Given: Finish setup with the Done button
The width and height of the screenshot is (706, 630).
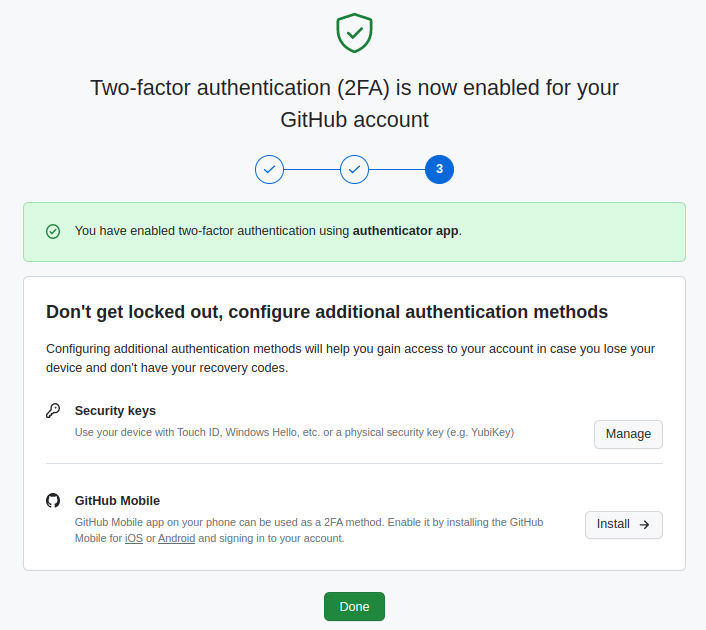Looking at the screenshot, I should coord(354,607).
